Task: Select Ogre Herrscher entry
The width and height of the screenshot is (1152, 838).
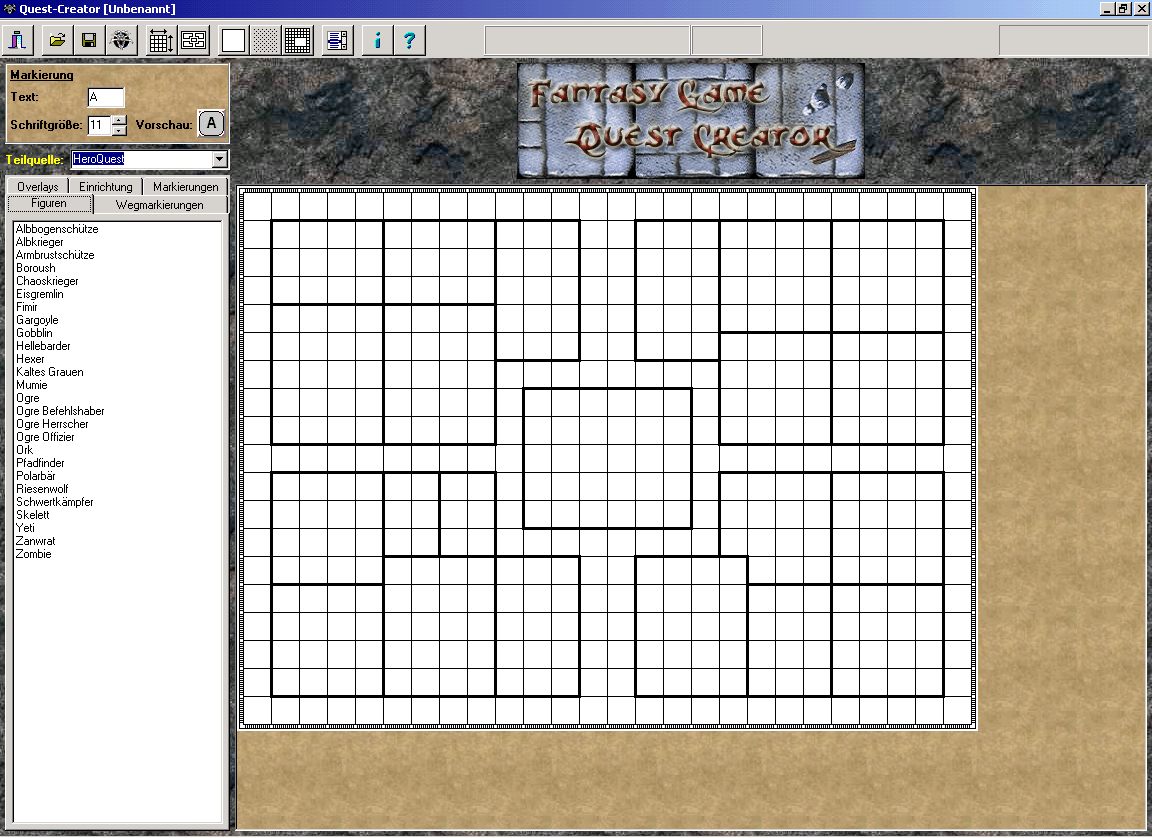Action: coord(52,424)
